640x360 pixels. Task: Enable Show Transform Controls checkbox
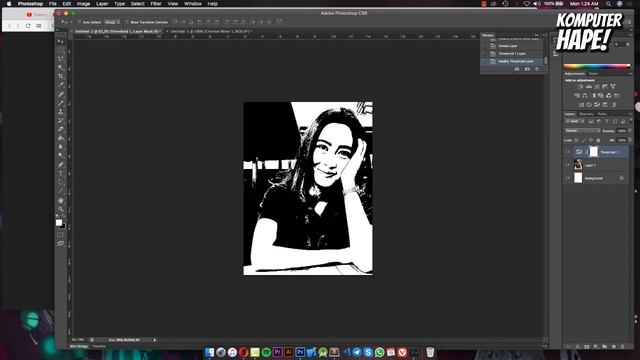coord(127,22)
